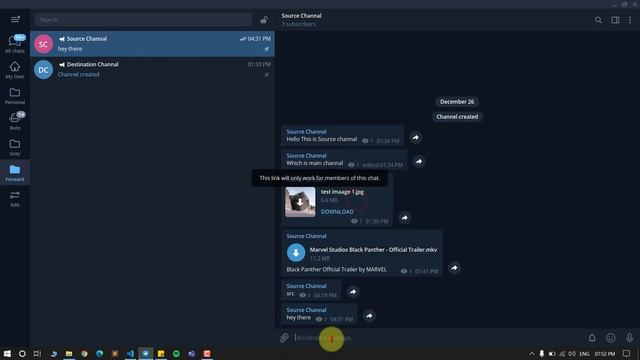Viewport: 640px width, 360px height.
Task: Click the attach file paperclip icon
Action: point(284,338)
